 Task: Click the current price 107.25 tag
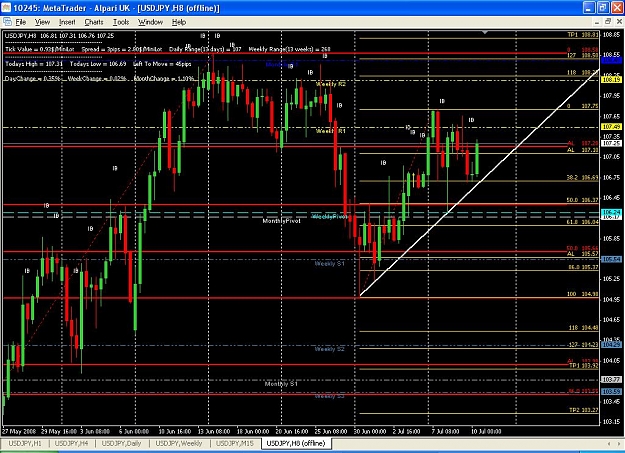click(x=611, y=143)
